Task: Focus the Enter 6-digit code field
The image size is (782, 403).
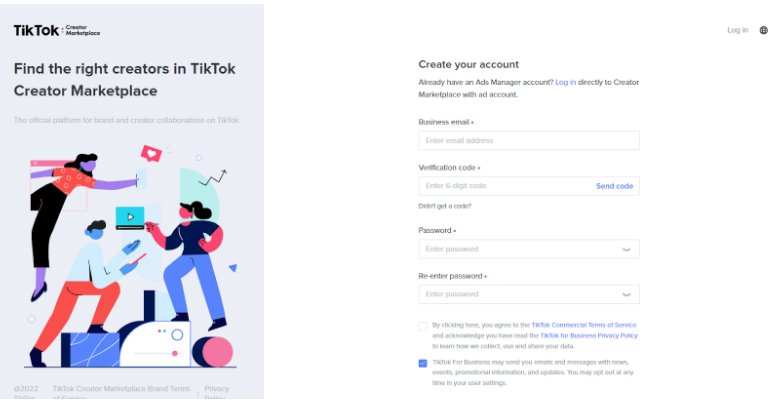Action: tap(504, 186)
